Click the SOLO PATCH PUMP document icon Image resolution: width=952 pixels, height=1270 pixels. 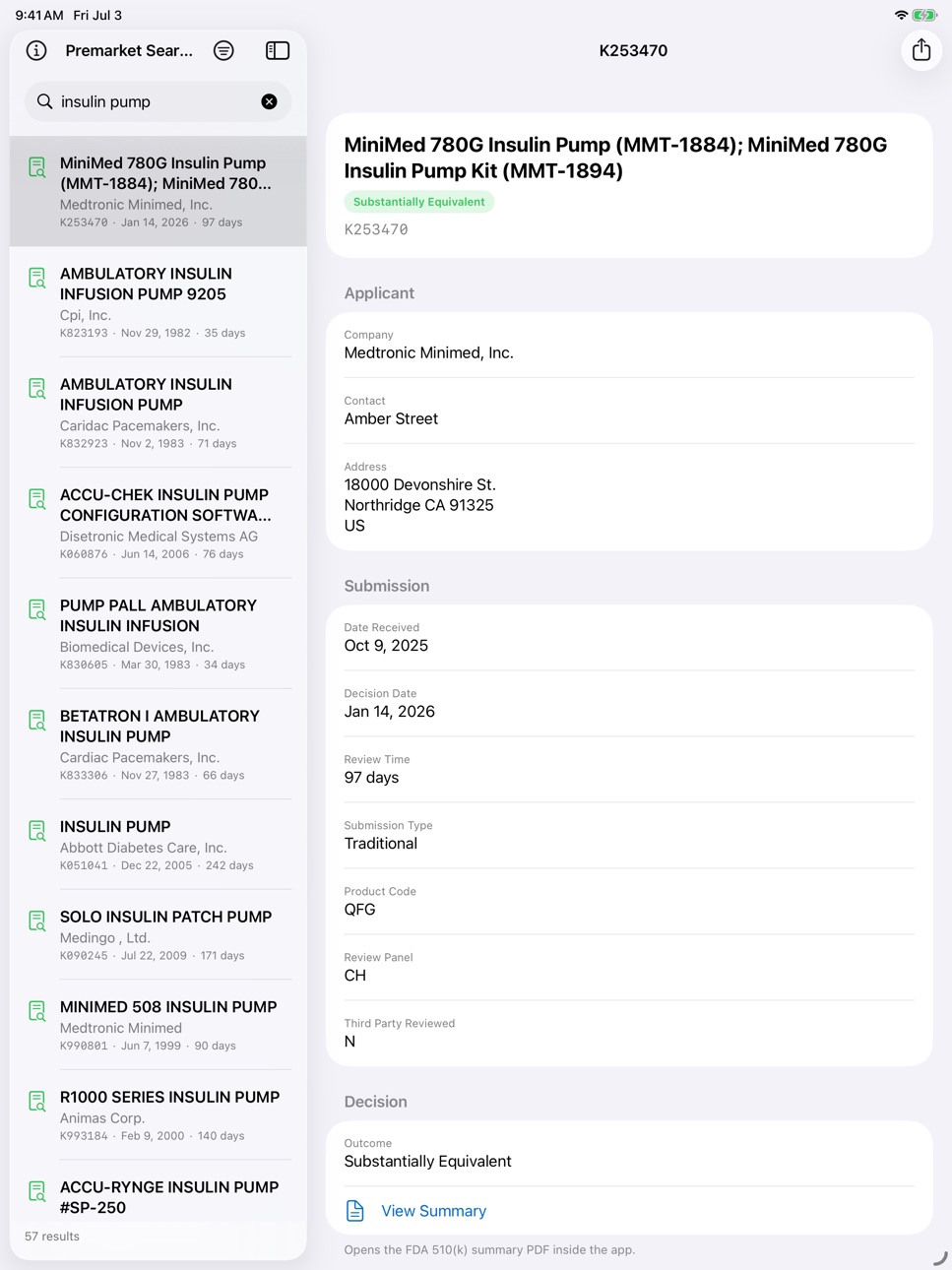click(x=37, y=921)
